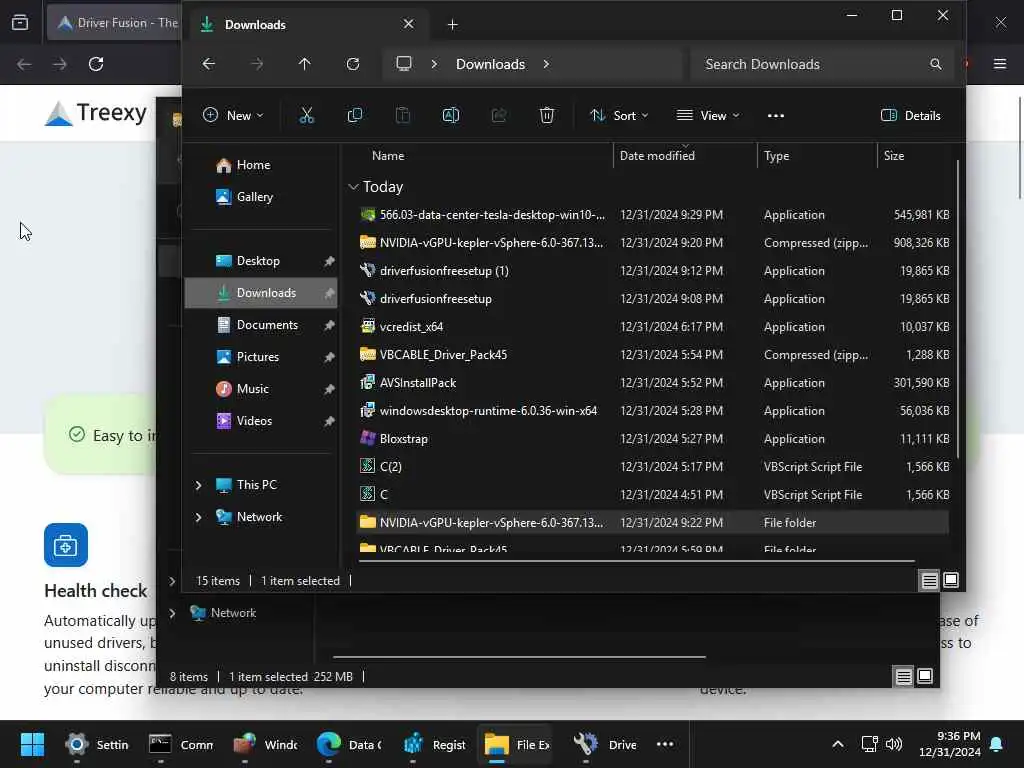The image size is (1024, 768).
Task: Click the Paste clipboard icon
Action: tap(403, 116)
